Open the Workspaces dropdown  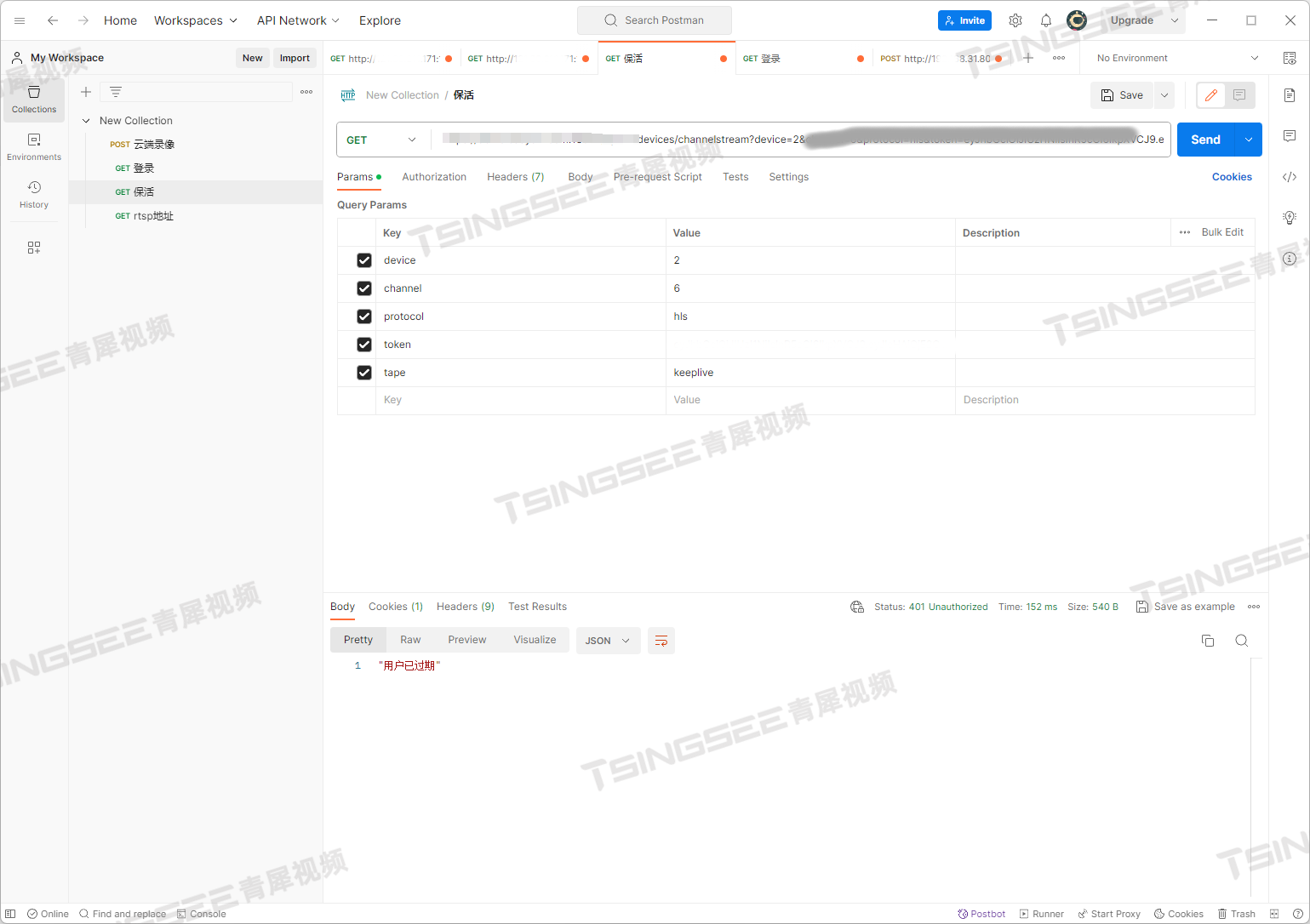pos(196,20)
